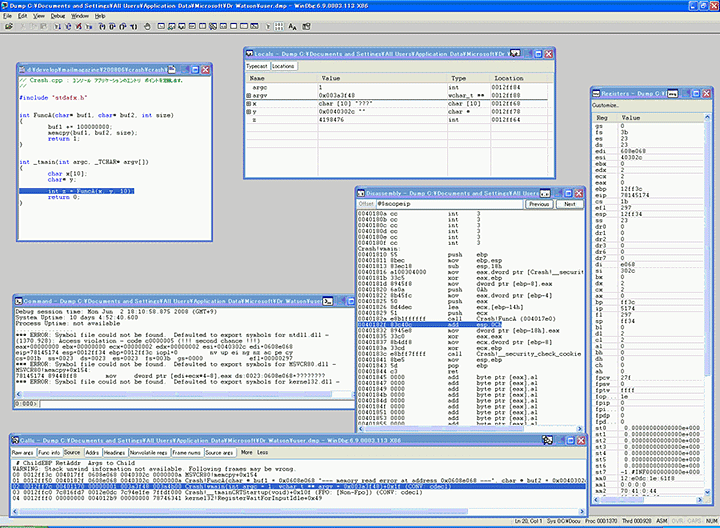This screenshot has width=720, height=528.
Task: Click the Run to Cursor toolbar icon
Action: coord(134,27)
